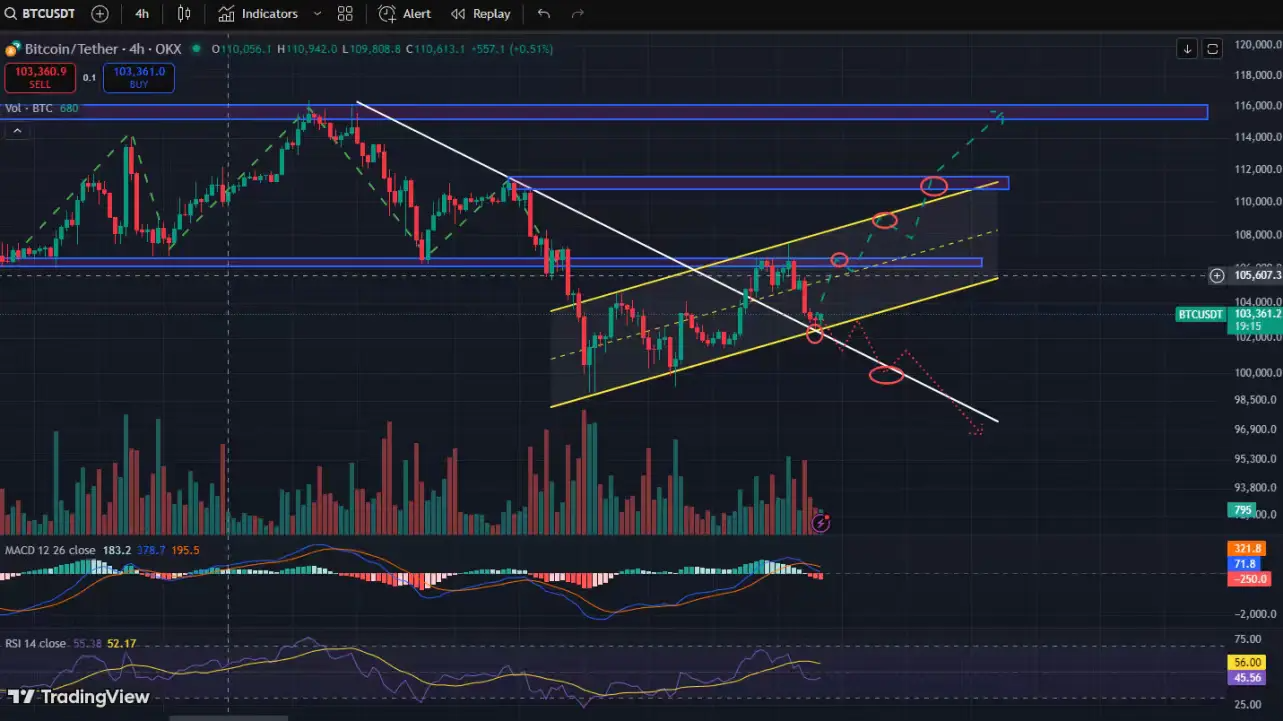This screenshot has width=1283, height=721.
Task: Open the layout grid icon
Action: pyautogui.click(x=345, y=14)
